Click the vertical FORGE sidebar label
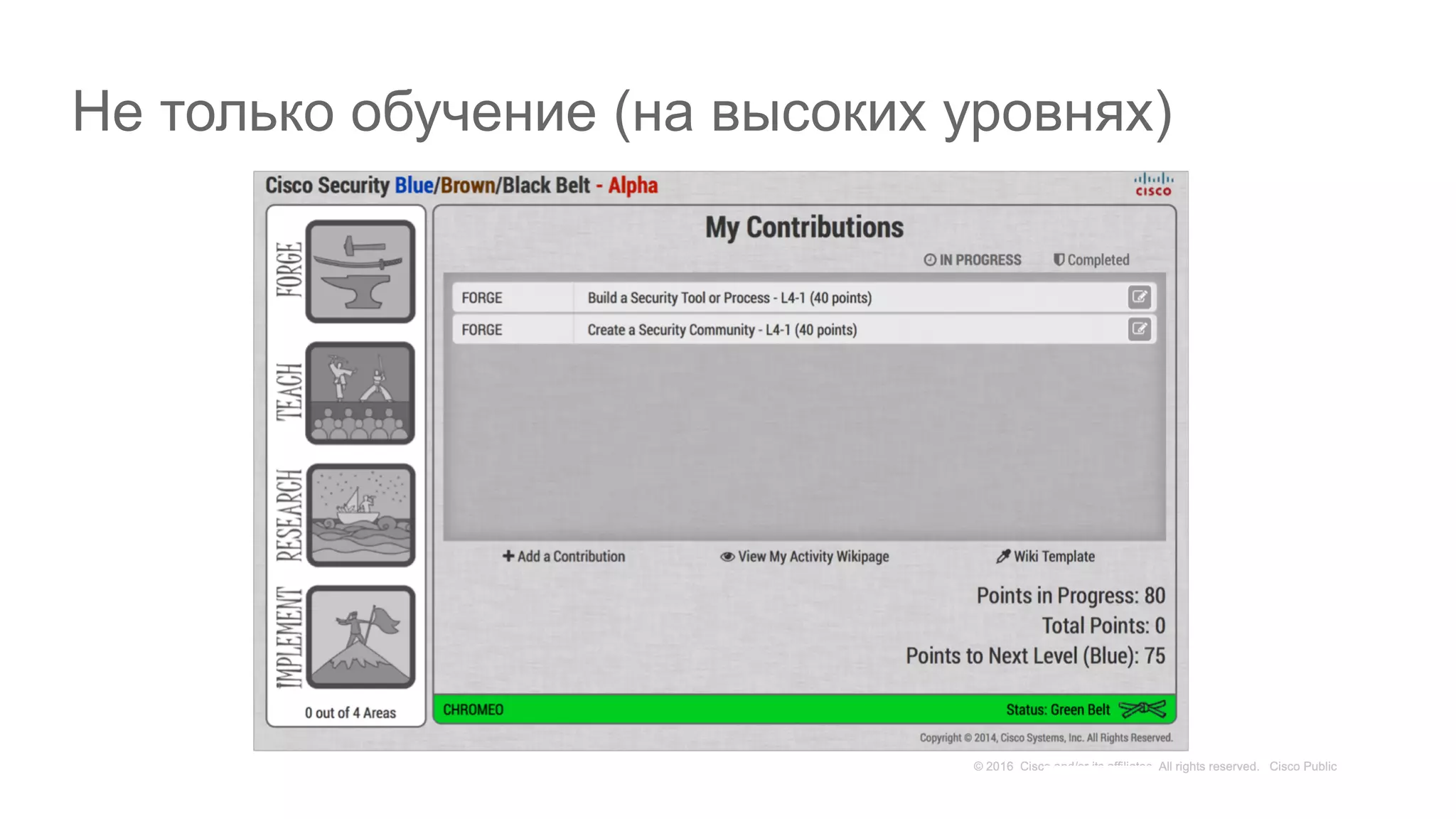The image size is (1456, 819). click(x=289, y=270)
